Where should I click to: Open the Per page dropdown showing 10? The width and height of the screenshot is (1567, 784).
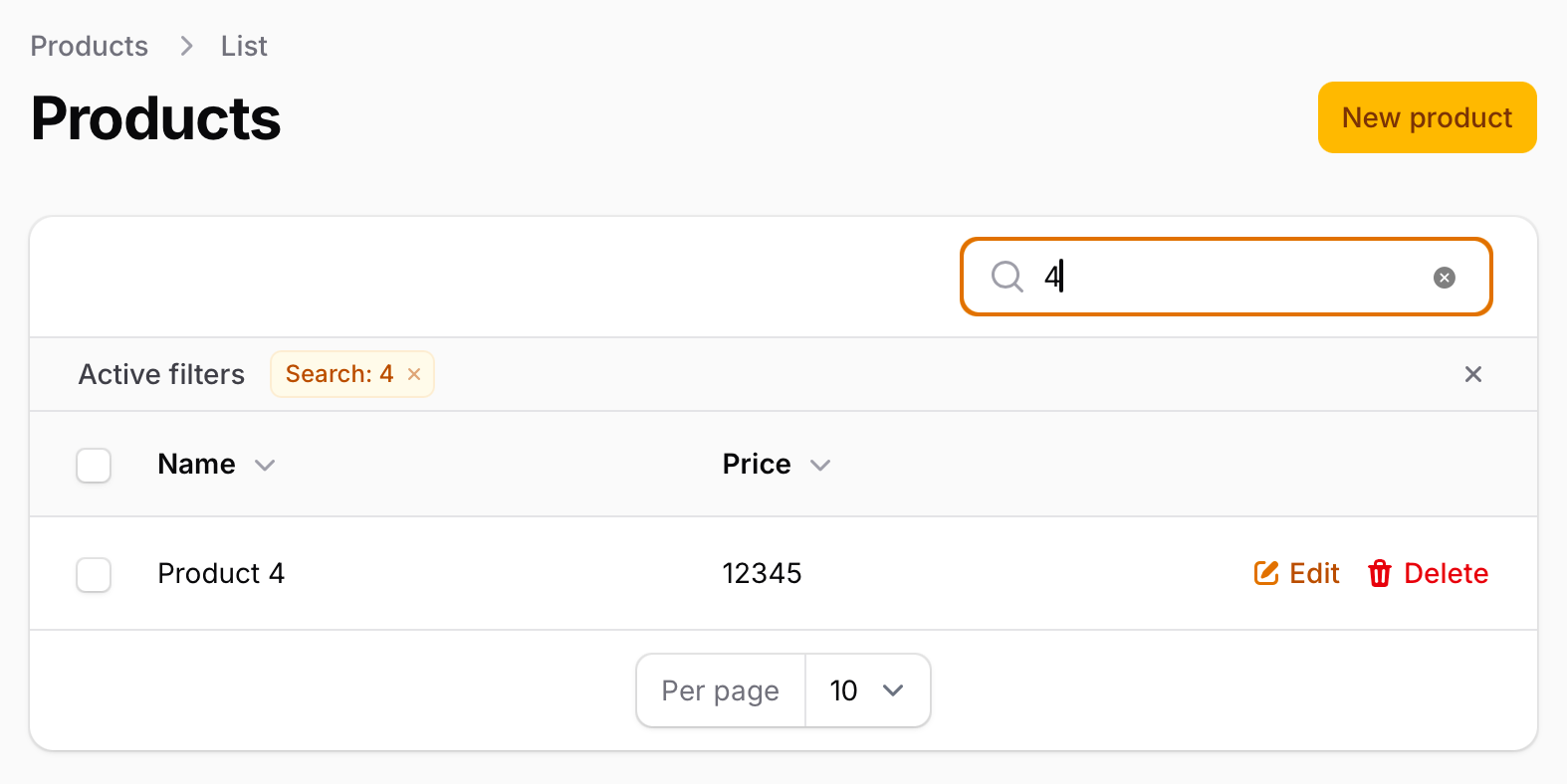(x=867, y=690)
